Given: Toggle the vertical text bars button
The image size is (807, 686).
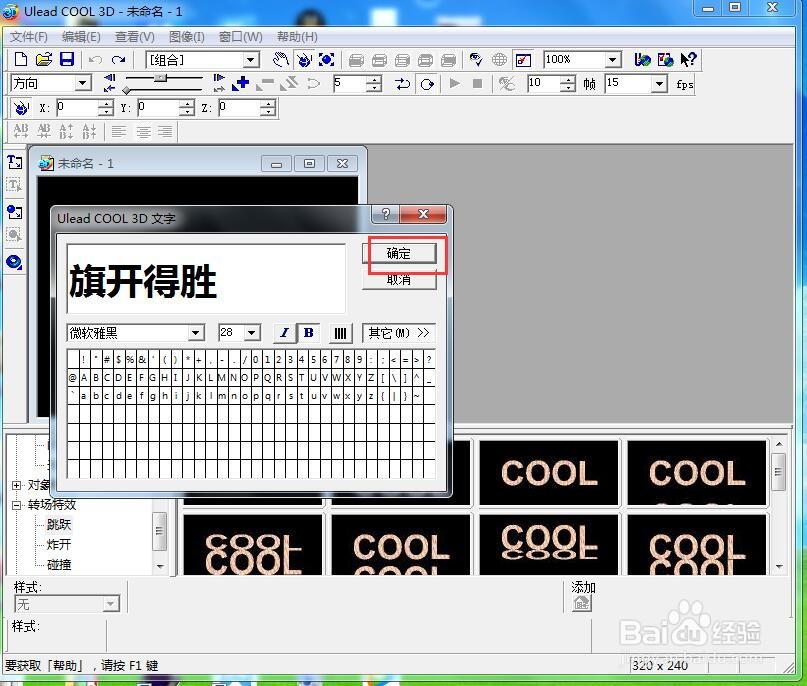Looking at the screenshot, I should [340, 333].
